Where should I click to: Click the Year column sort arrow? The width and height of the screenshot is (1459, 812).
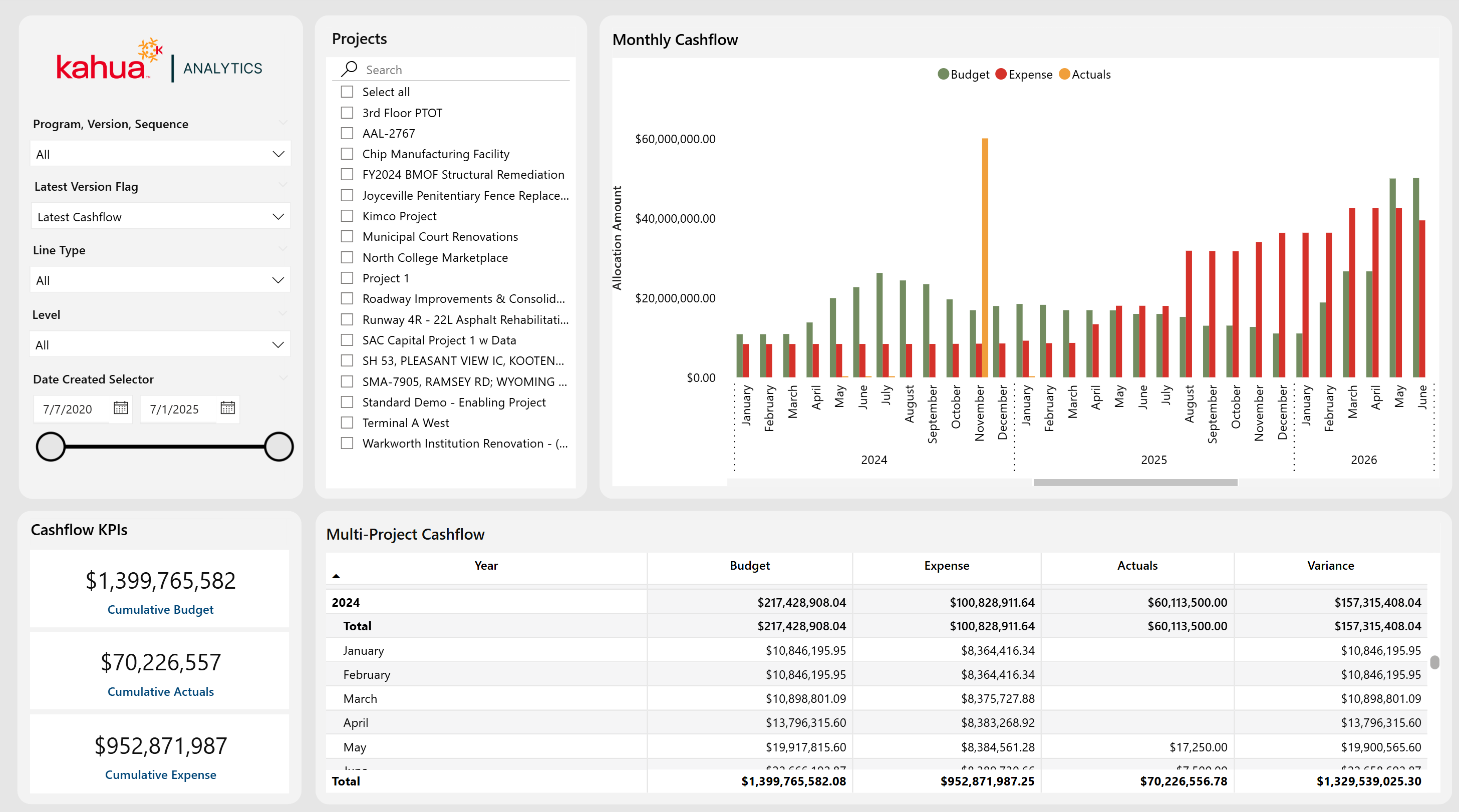(x=336, y=576)
